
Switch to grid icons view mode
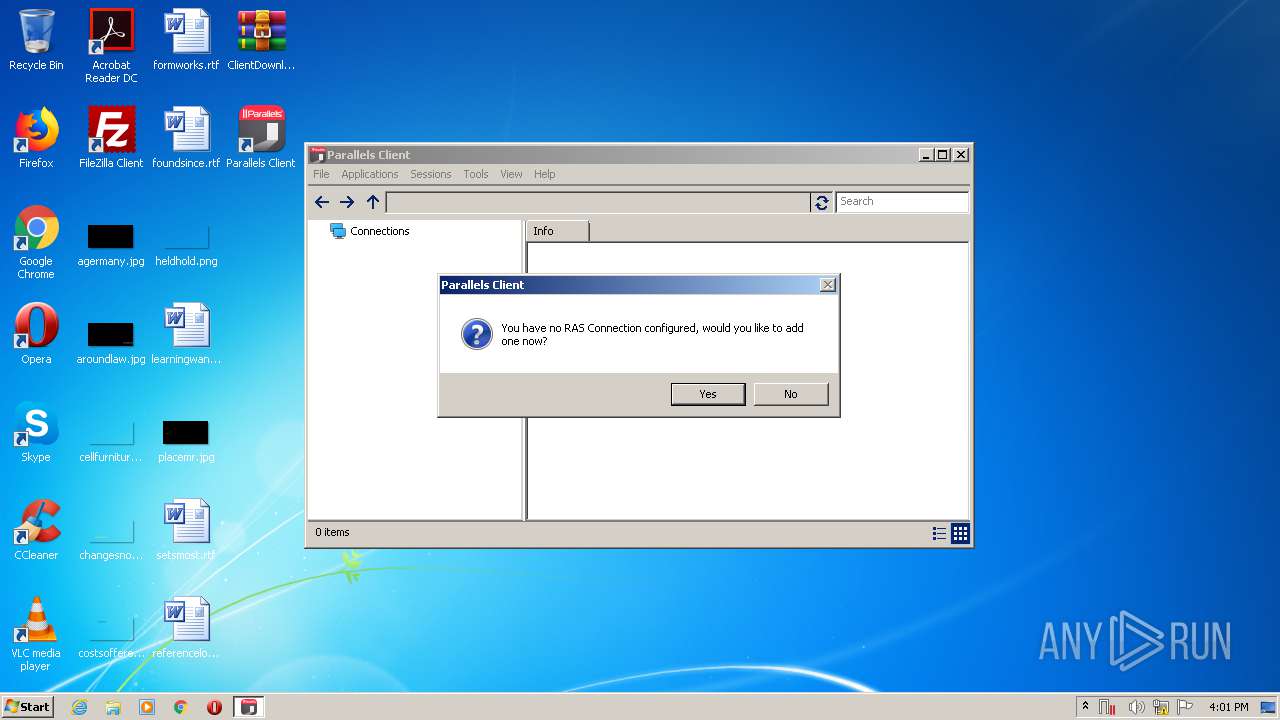(960, 534)
